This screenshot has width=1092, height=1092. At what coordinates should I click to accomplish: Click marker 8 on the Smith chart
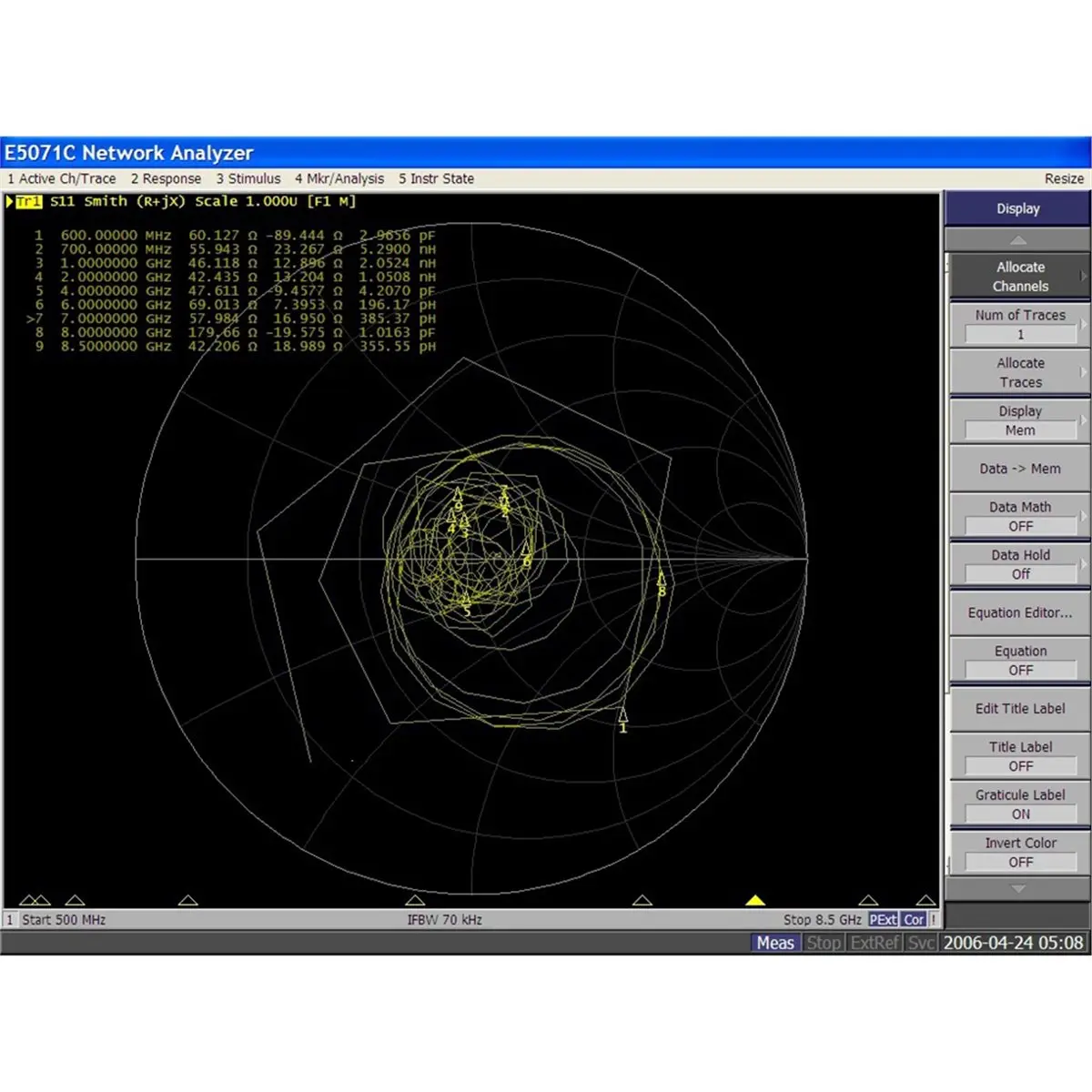662,584
